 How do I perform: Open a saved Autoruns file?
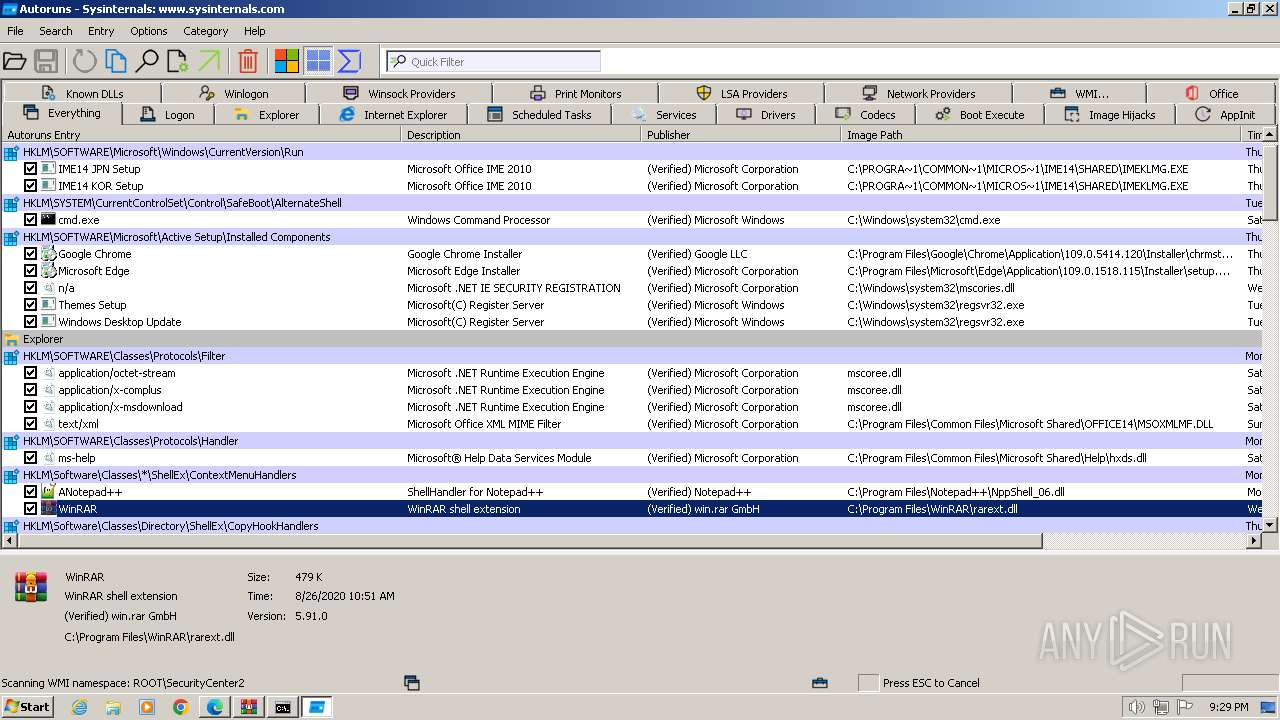coord(15,61)
